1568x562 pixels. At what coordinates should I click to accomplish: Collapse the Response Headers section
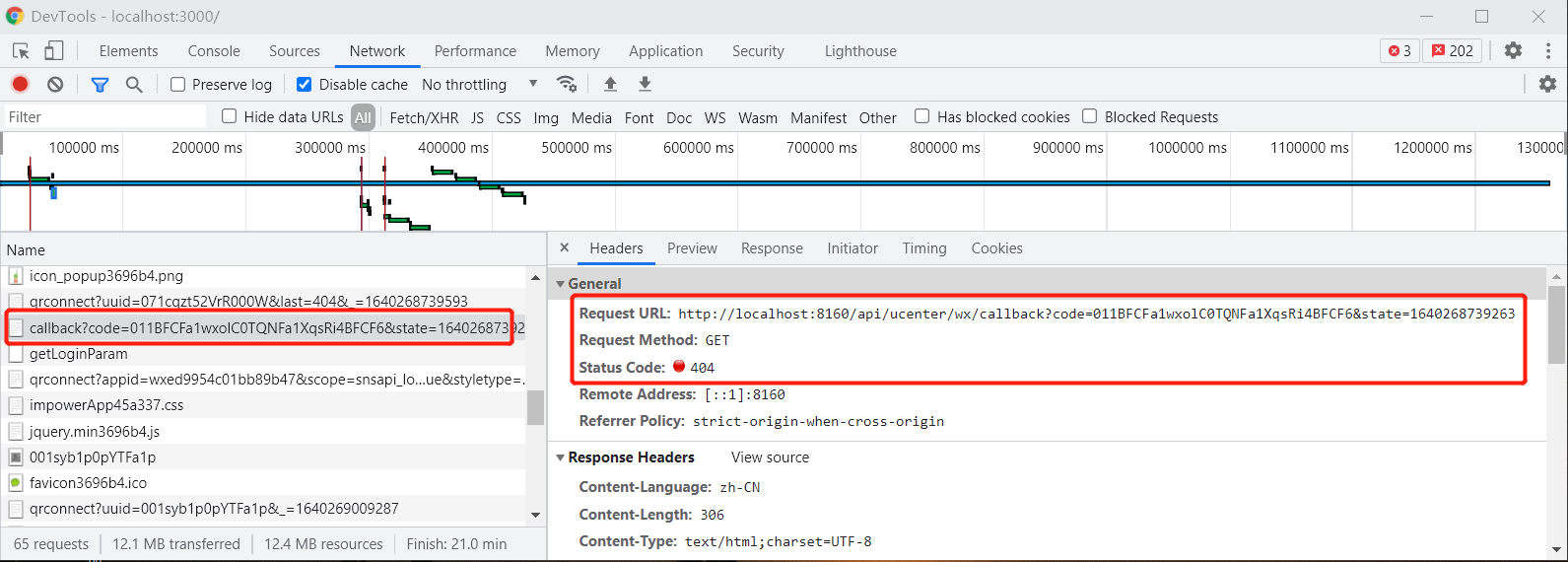point(561,457)
